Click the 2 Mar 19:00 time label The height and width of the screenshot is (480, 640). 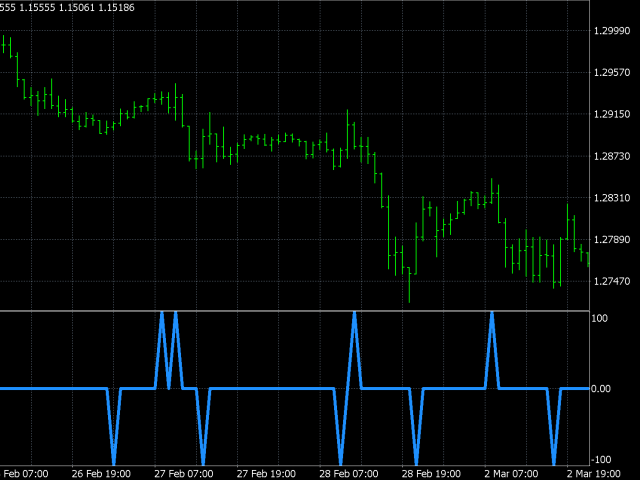[593, 474]
